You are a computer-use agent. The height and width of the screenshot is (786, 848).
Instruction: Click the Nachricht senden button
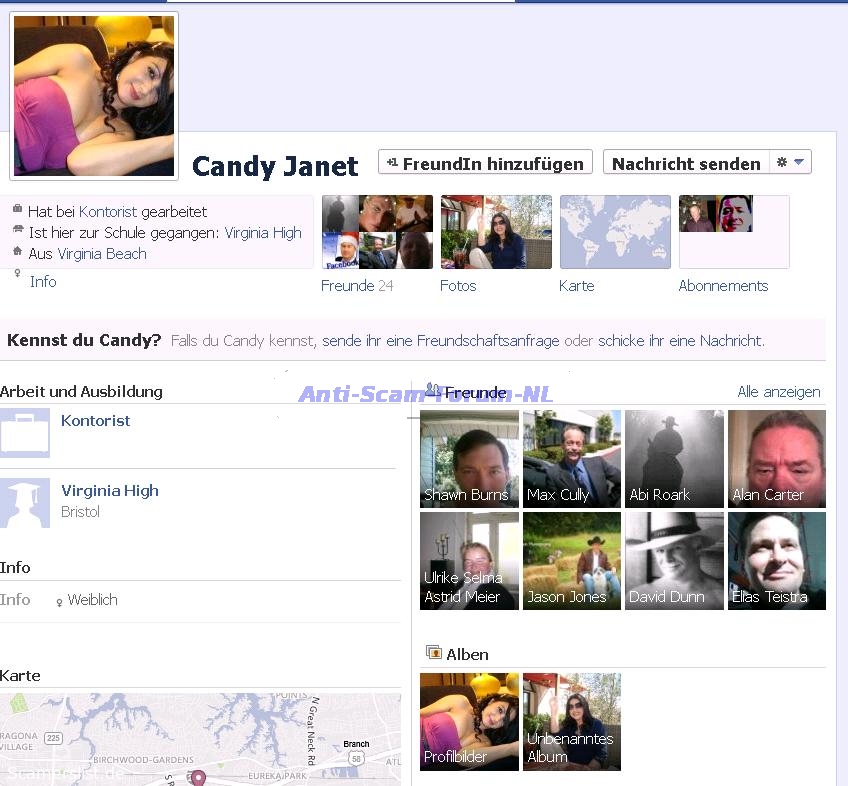686,163
